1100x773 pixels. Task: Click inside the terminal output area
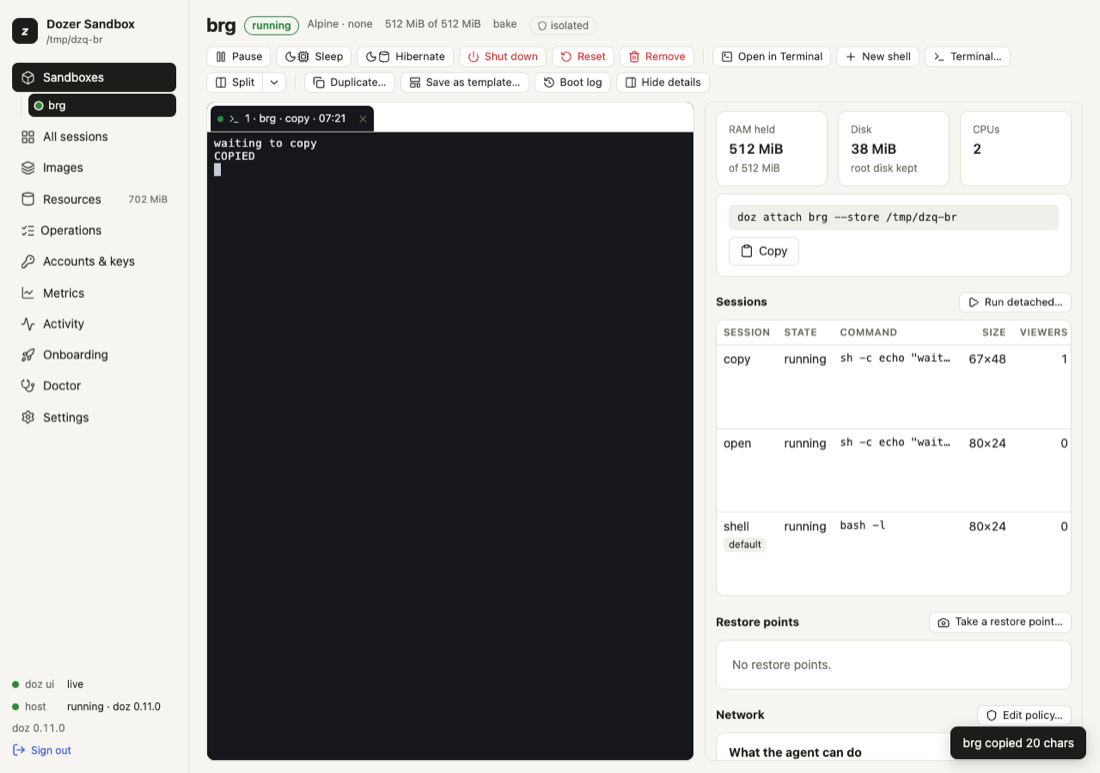450,446
